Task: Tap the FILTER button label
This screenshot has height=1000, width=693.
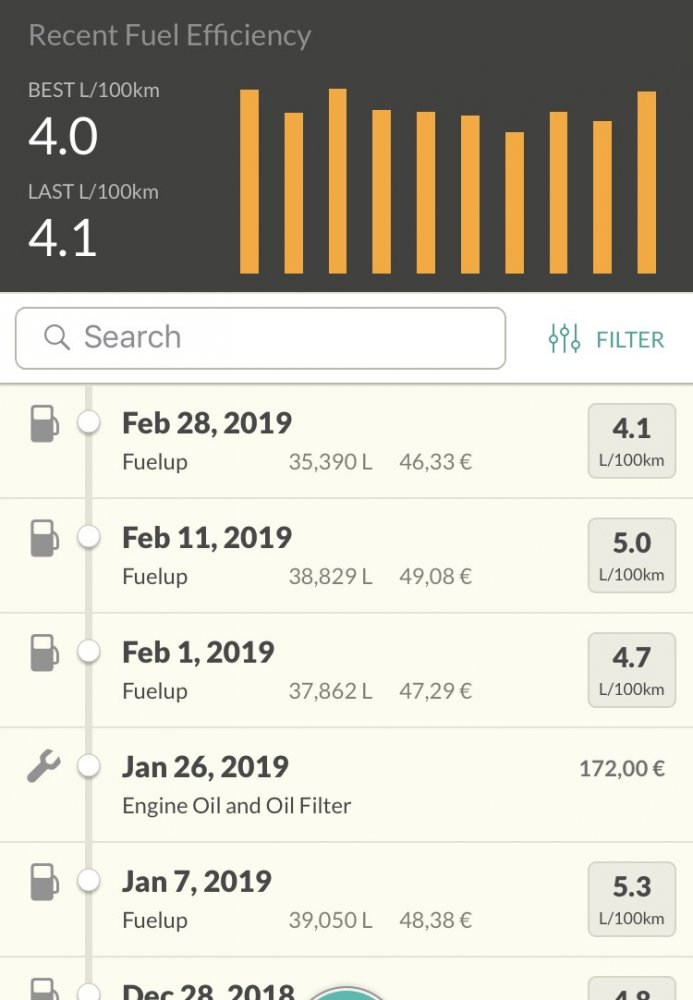Action: [630, 340]
